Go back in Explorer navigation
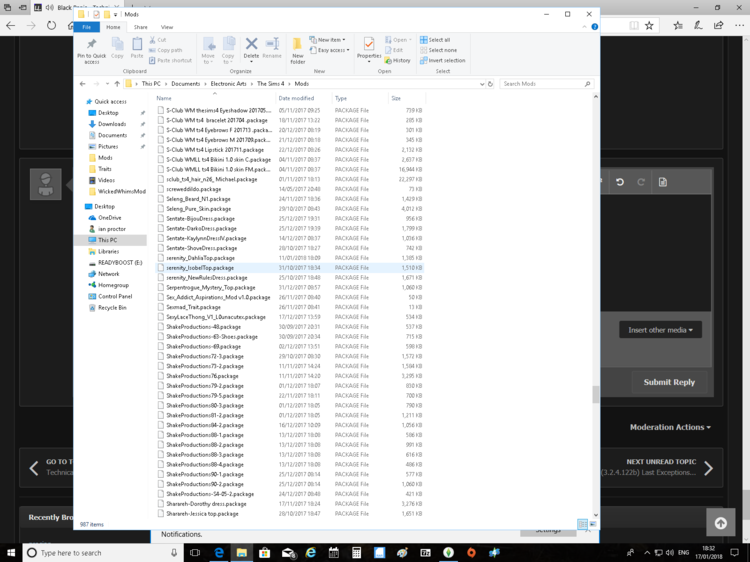This screenshot has height=562, width=750. pos(82,84)
